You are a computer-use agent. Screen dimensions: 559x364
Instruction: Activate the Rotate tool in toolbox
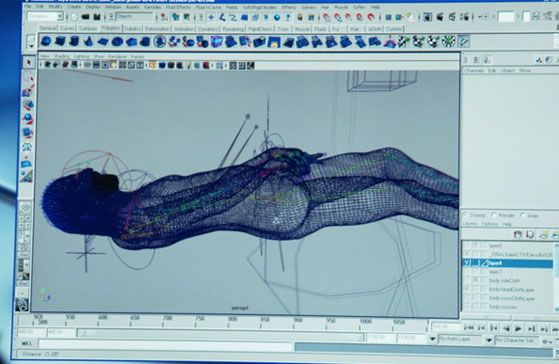(28, 119)
